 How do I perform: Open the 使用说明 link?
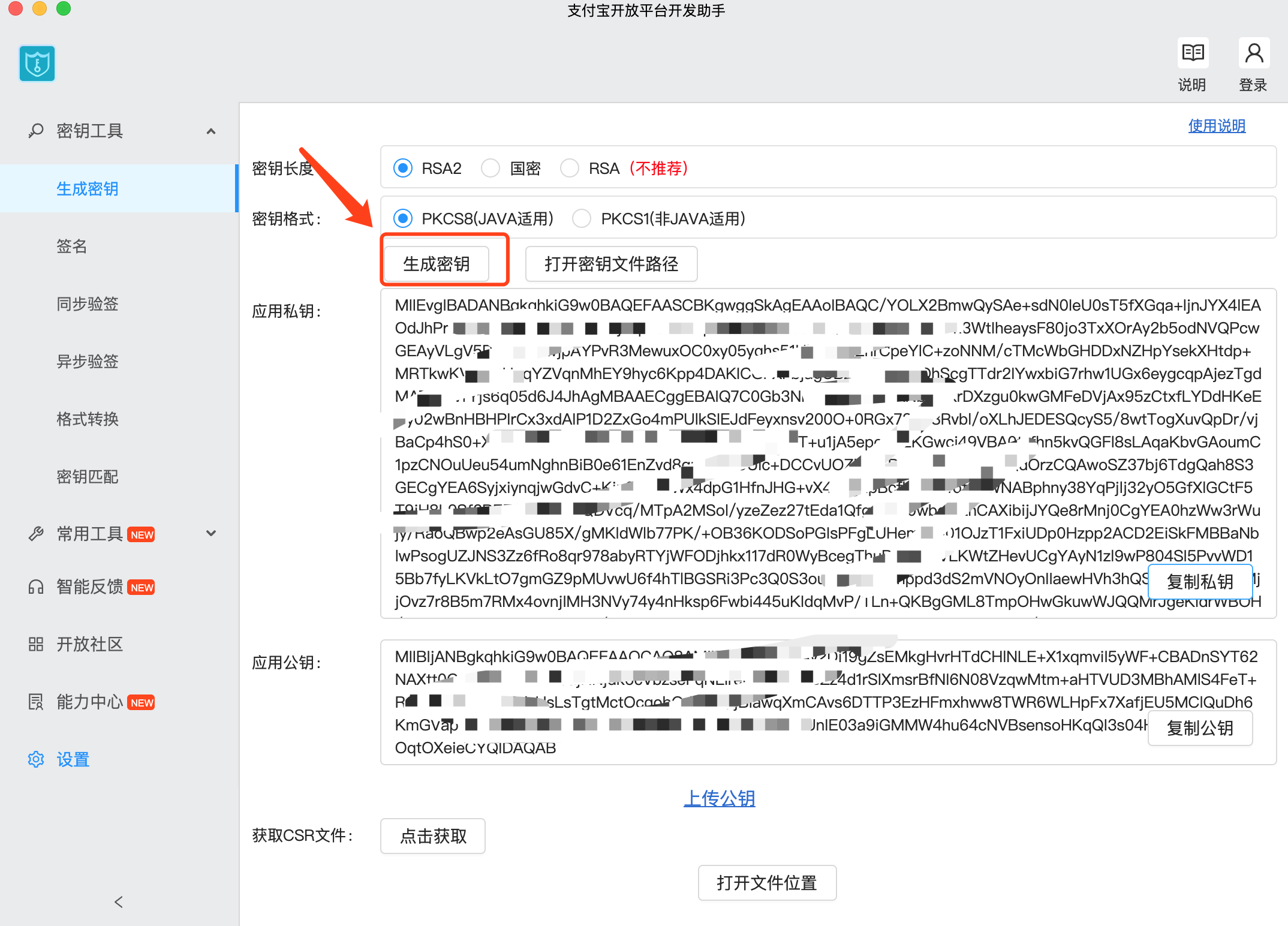click(1217, 126)
